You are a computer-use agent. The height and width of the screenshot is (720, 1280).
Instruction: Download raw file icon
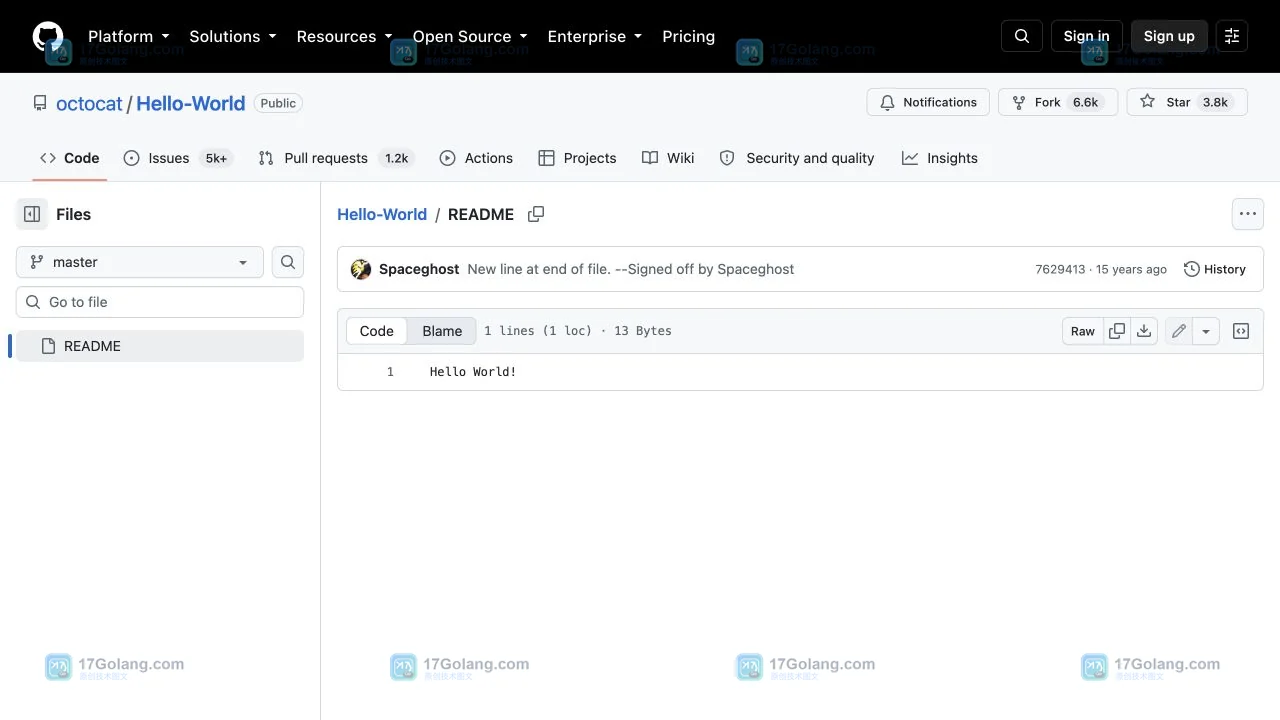(x=1144, y=331)
